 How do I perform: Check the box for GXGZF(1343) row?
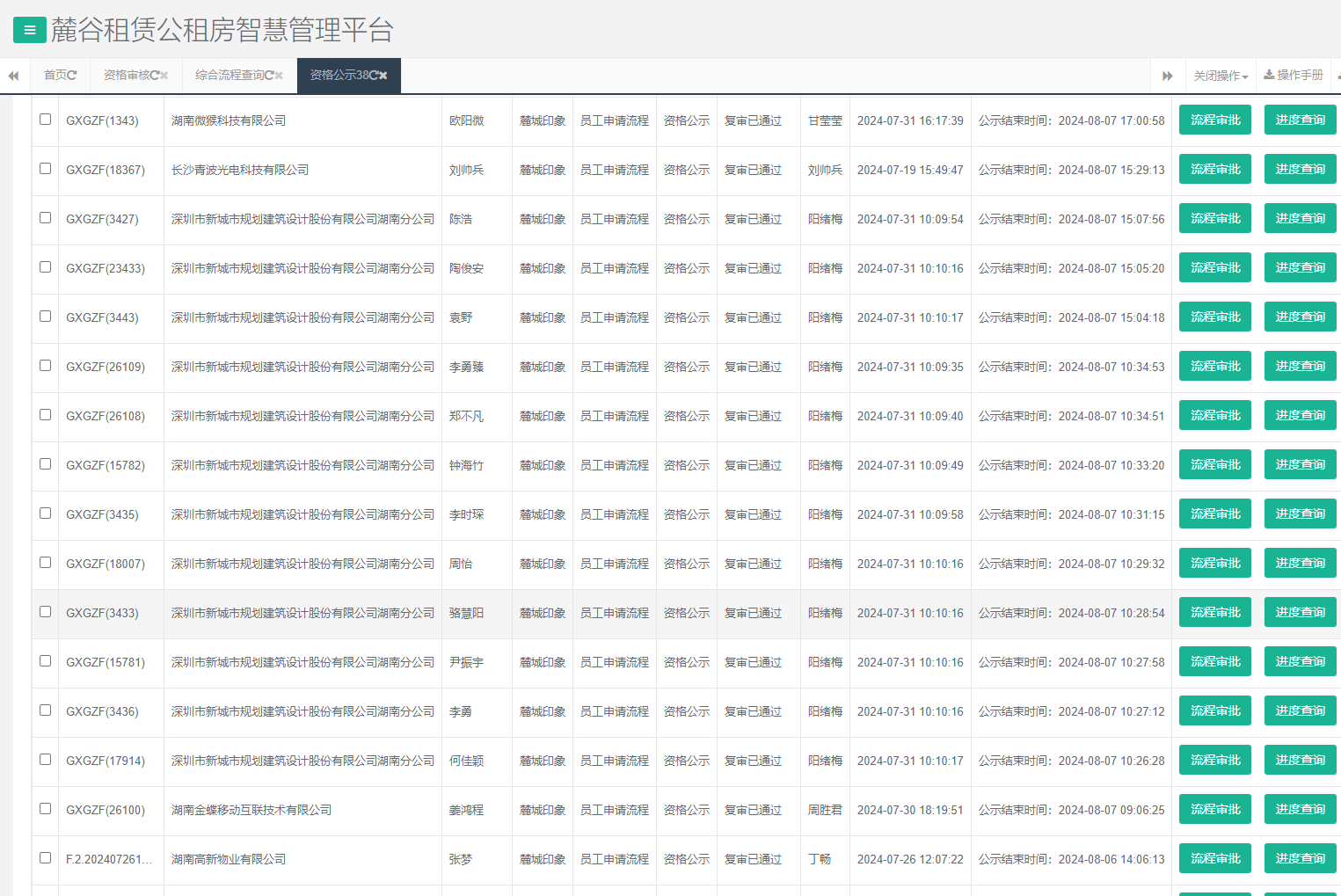coord(45,120)
